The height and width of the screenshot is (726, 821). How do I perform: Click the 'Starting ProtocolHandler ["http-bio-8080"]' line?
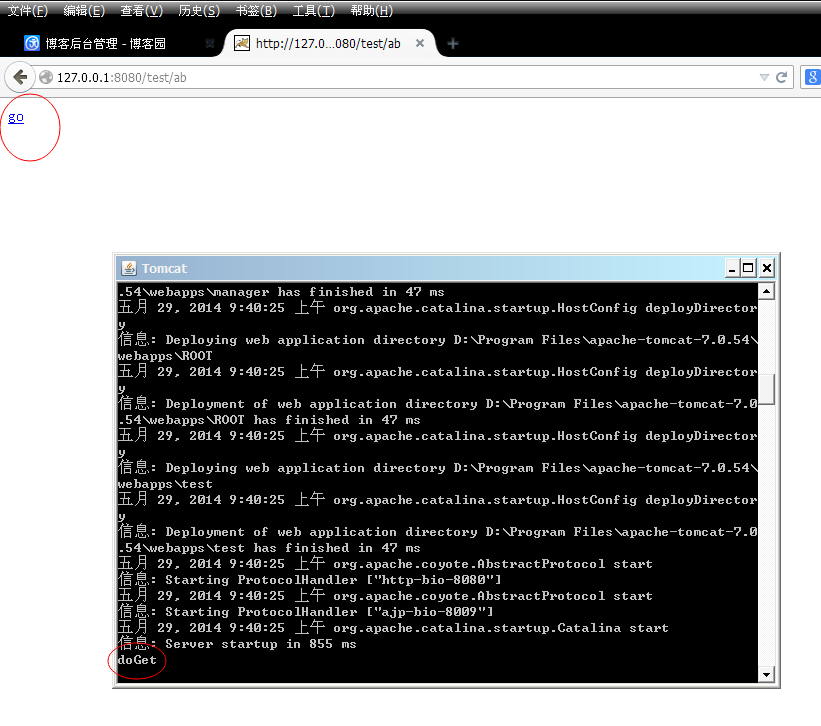tap(309, 580)
